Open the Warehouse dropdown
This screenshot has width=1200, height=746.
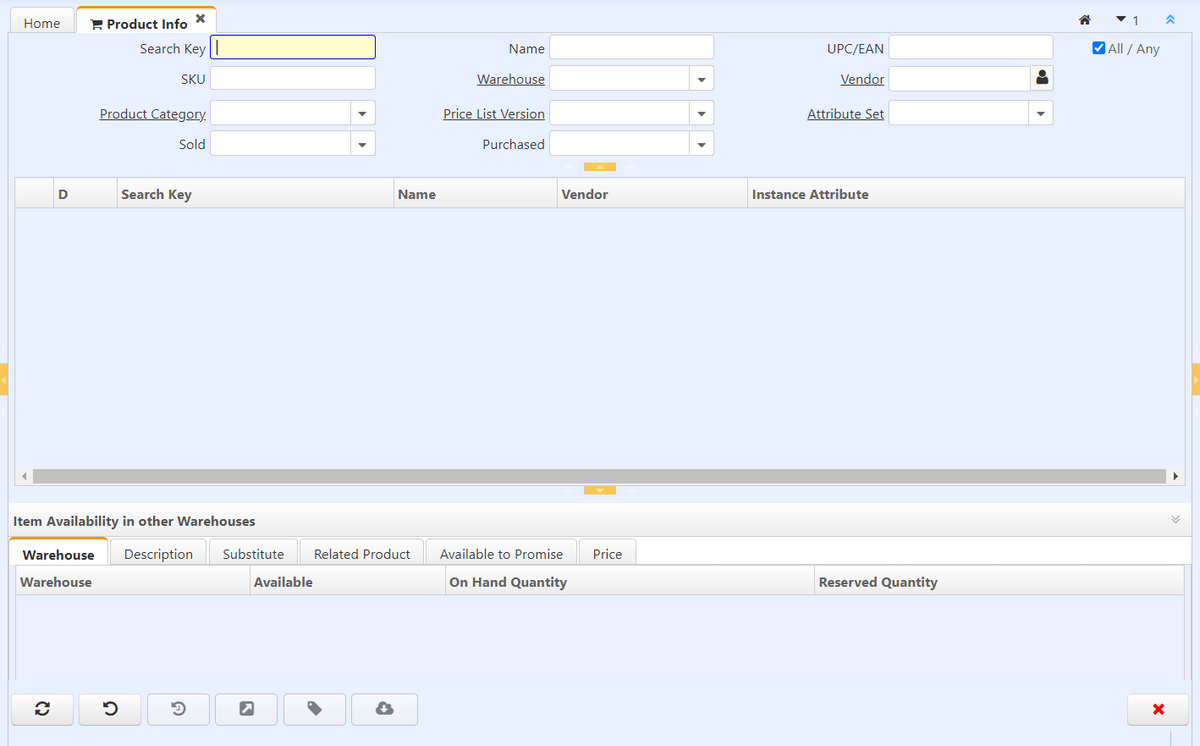click(701, 79)
